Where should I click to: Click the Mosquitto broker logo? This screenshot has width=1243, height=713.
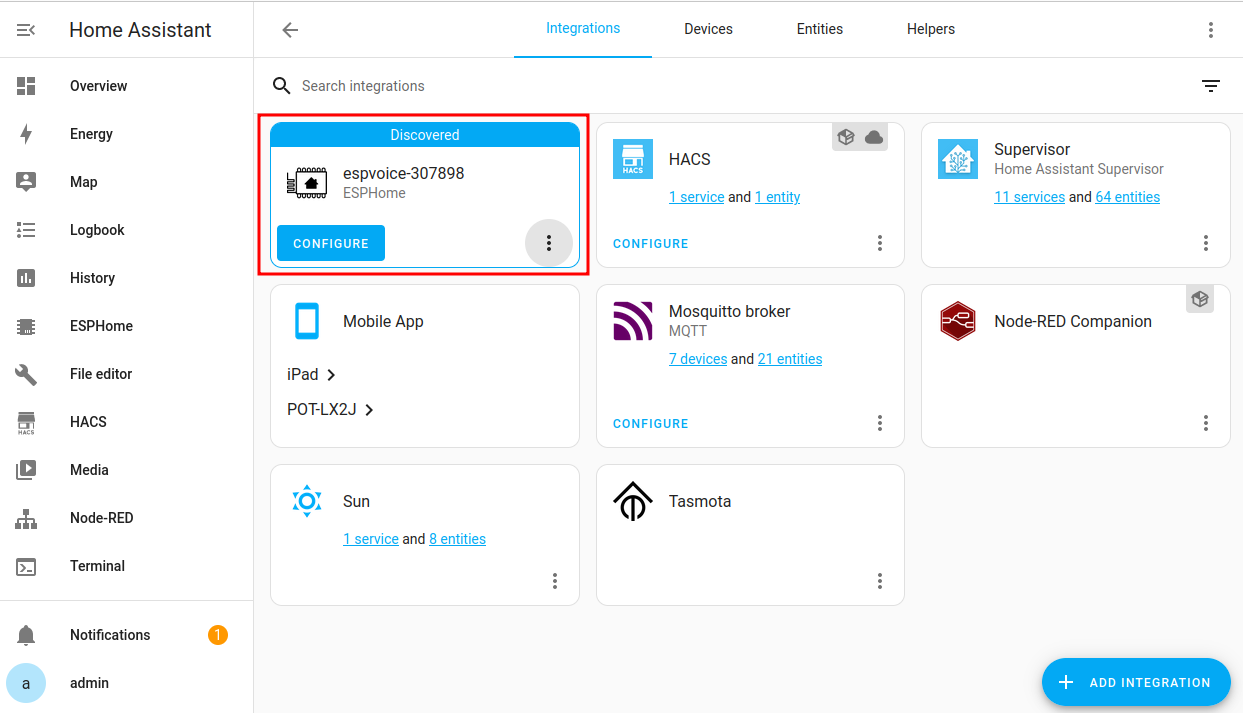pos(633,321)
